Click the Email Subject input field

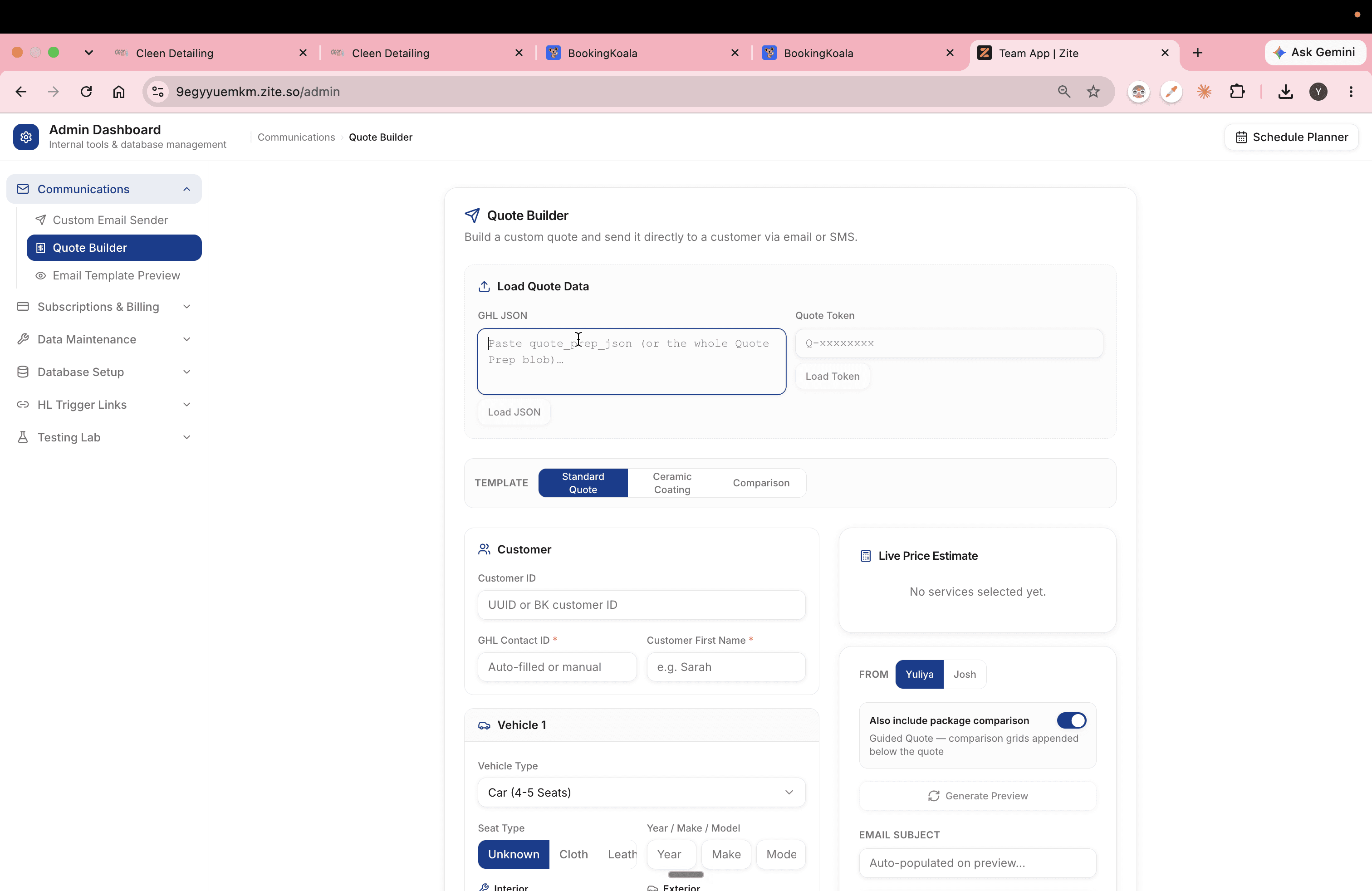pyautogui.click(x=977, y=863)
